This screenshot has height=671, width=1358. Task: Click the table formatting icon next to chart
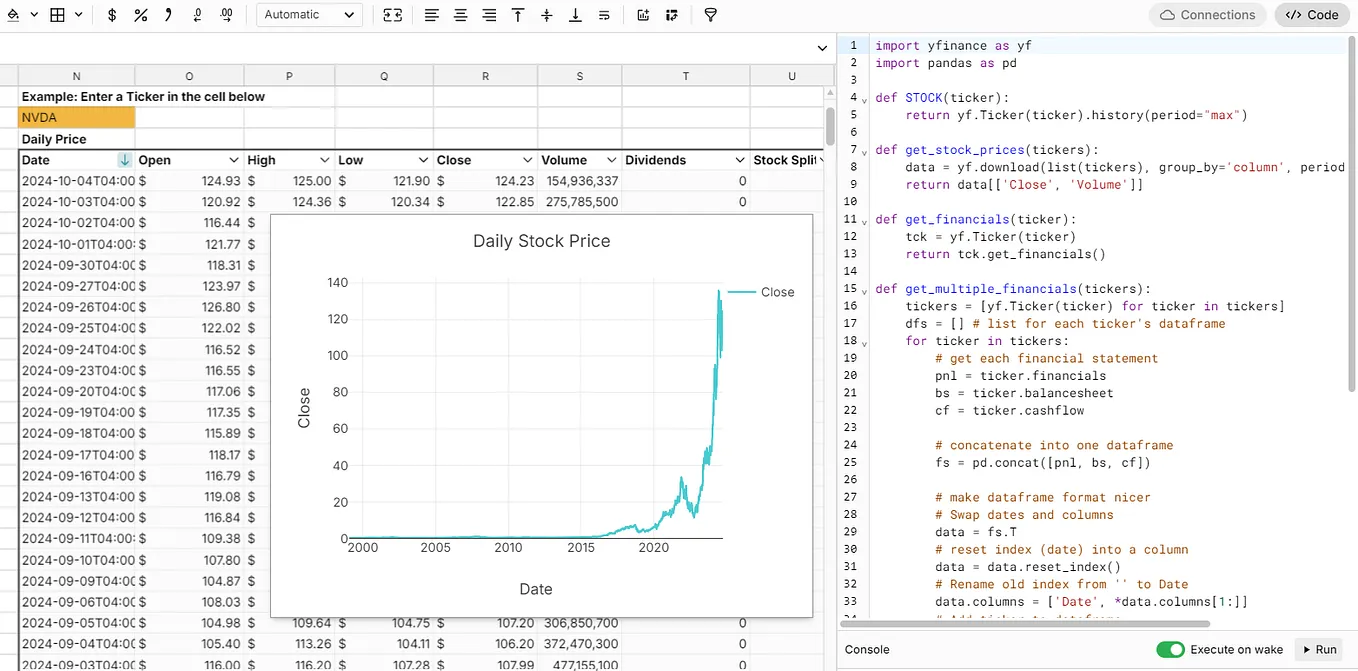click(671, 15)
